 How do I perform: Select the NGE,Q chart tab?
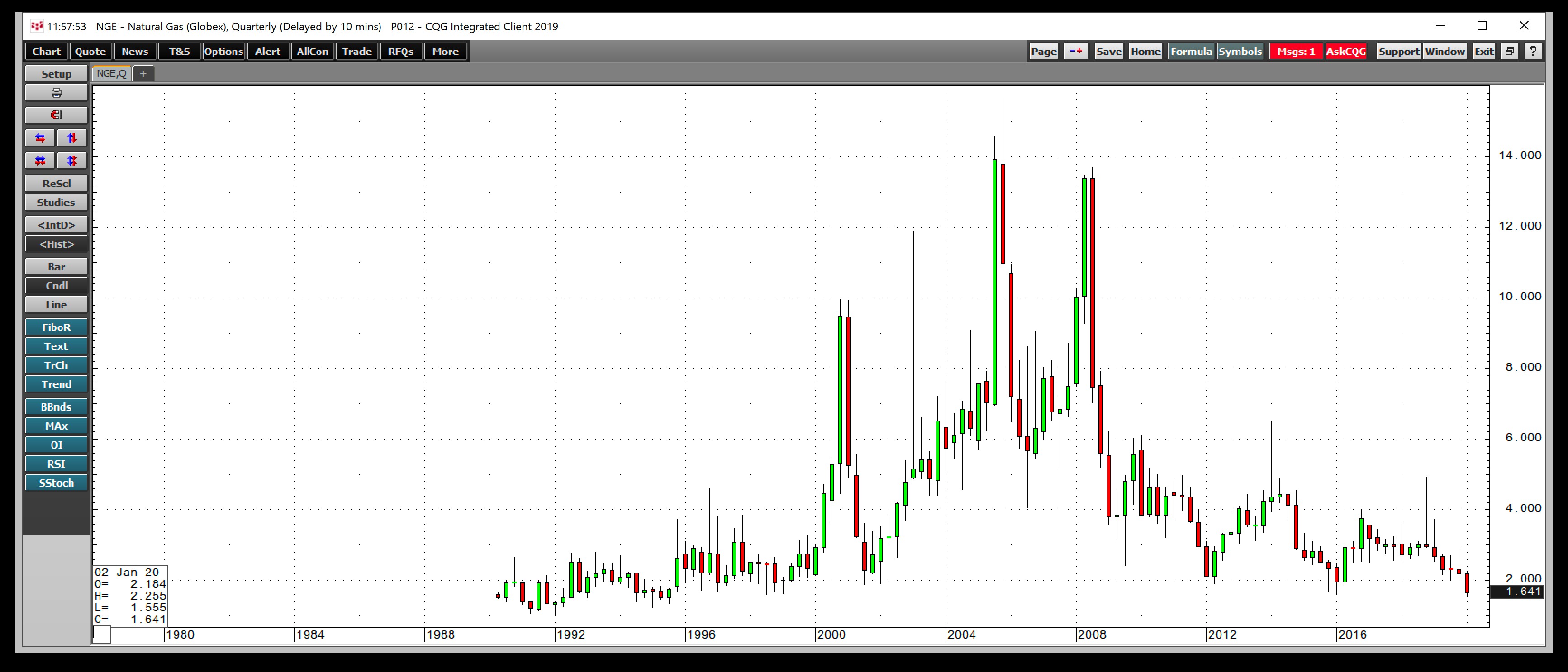tap(111, 74)
